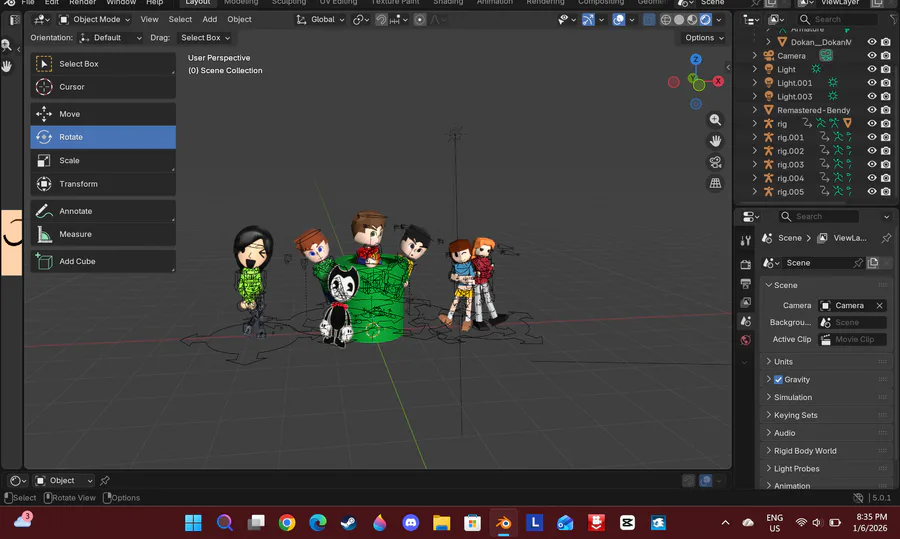
Task: Disable rendering for Light.003 camera icon
Action: pyautogui.click(x=886, y=96)
